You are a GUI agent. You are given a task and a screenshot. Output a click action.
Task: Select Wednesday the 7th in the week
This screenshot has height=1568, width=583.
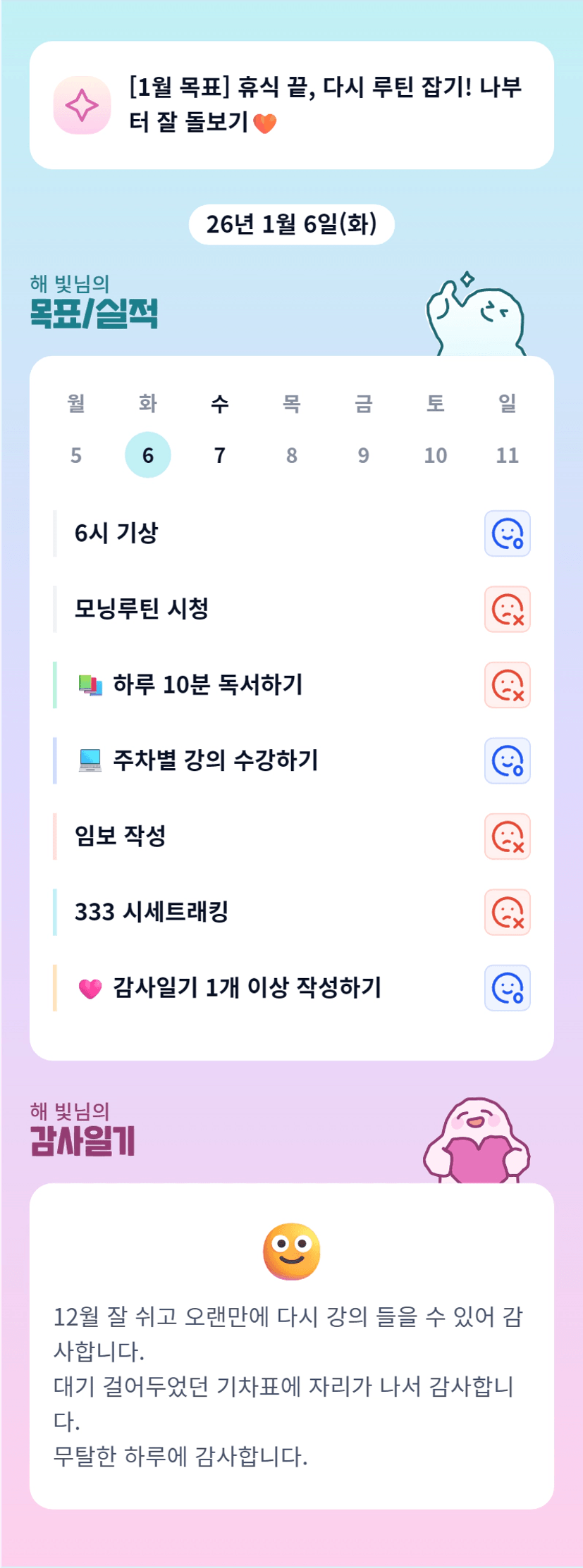[x=220, y=455]
